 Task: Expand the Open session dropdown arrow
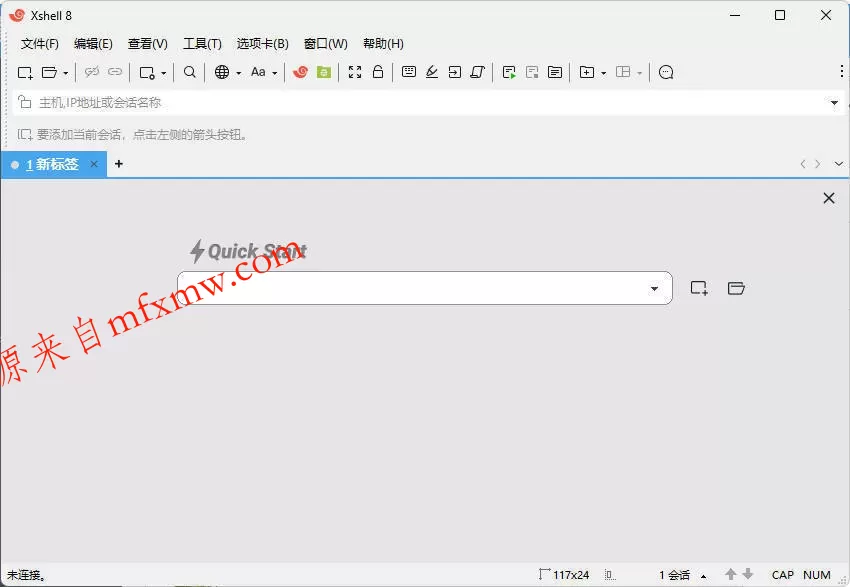[x=66, y=73]
